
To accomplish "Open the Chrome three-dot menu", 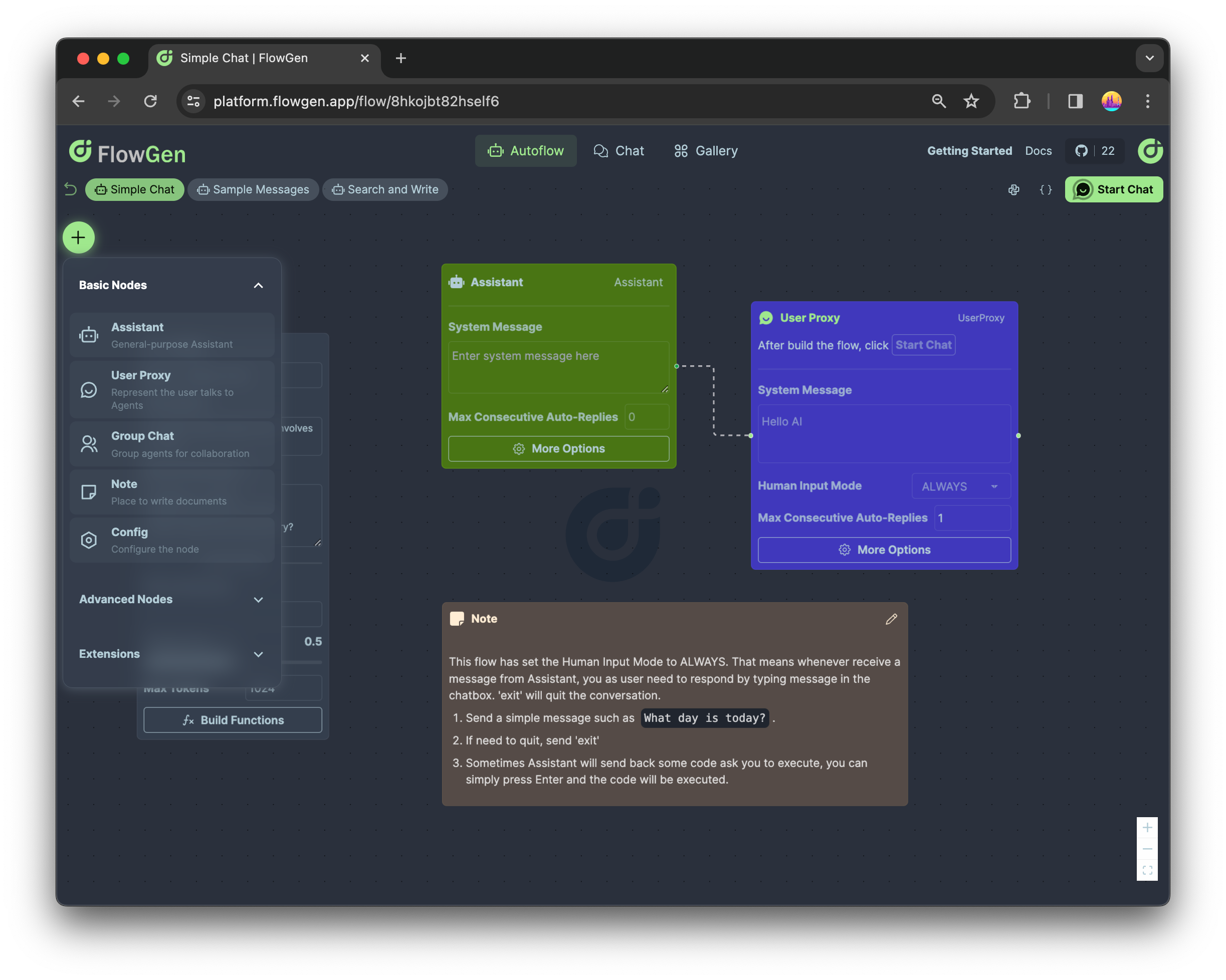I will 1147,101.
